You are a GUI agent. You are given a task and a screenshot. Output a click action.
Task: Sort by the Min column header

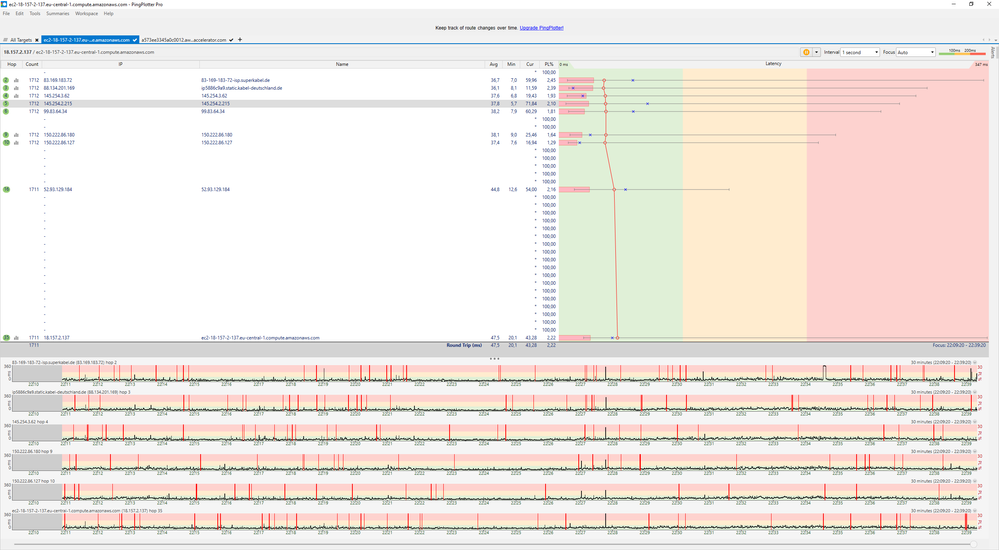pos(511,64)
